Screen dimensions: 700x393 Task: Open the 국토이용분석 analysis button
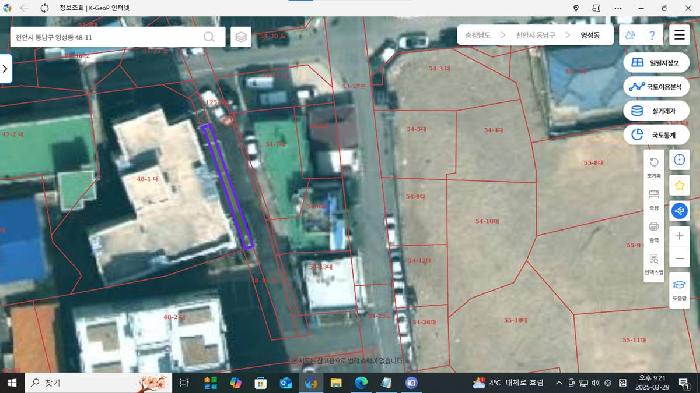656,87
